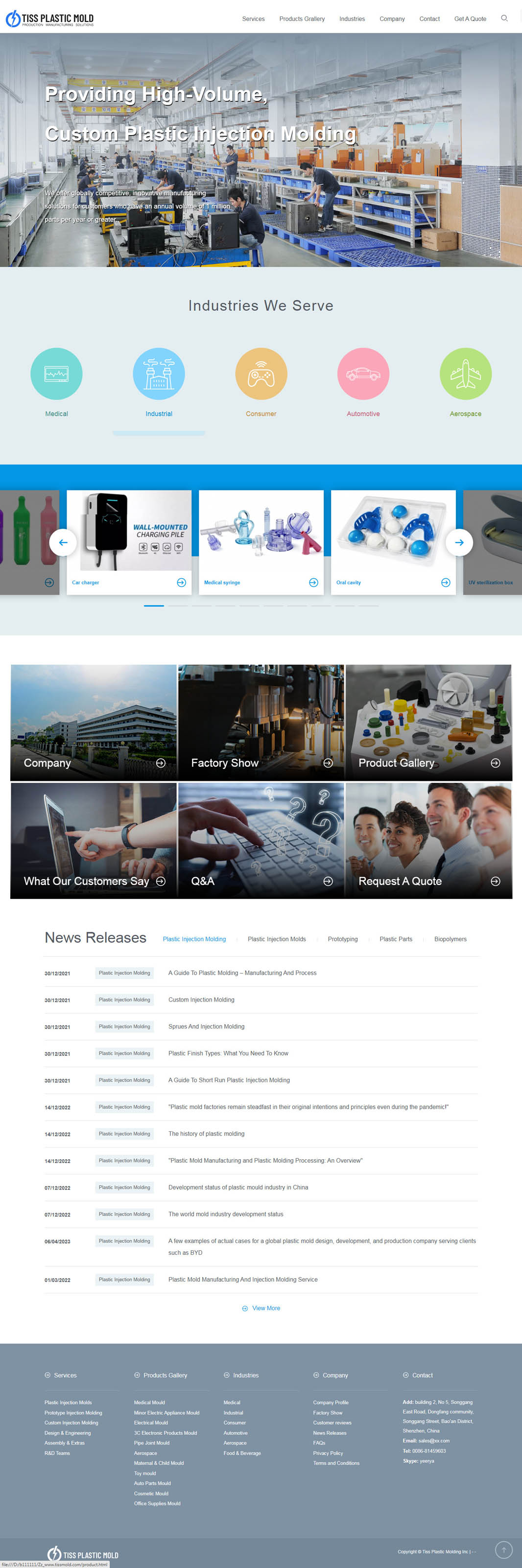Open arrow icon on Car charger card
Screen dimensions: 522x1568
click(181, 583)
